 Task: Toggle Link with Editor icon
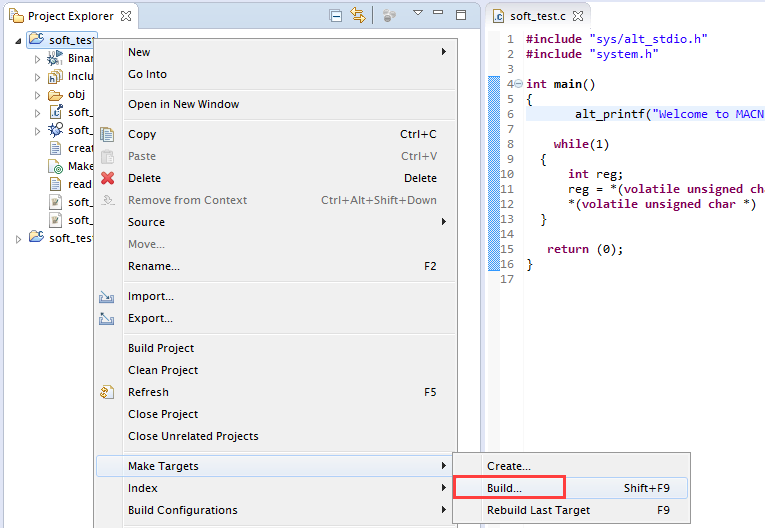[x=358, y=16]
